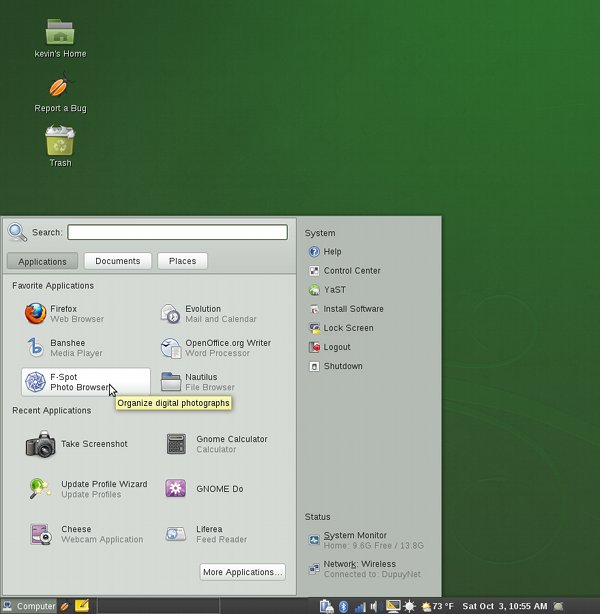This screenshot has height=614, width=600.
Task: Launch Evolution Mail and Calendar
Action: [x=221, y=314]
